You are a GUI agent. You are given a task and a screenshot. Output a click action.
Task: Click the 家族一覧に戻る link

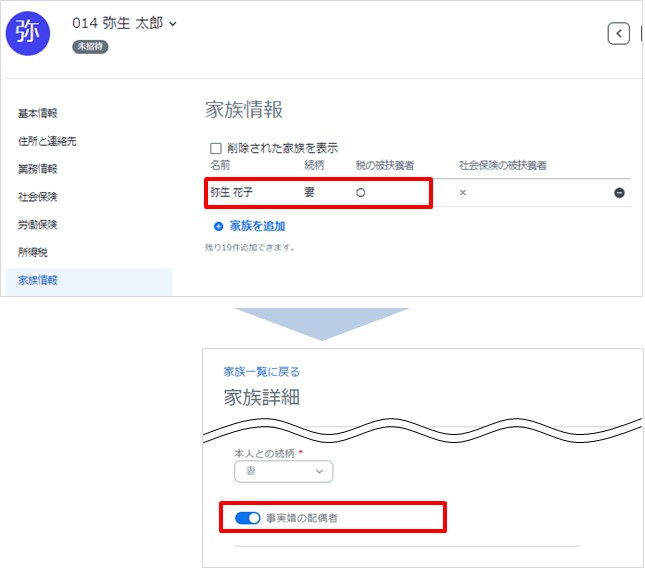(x=261, y=371)
